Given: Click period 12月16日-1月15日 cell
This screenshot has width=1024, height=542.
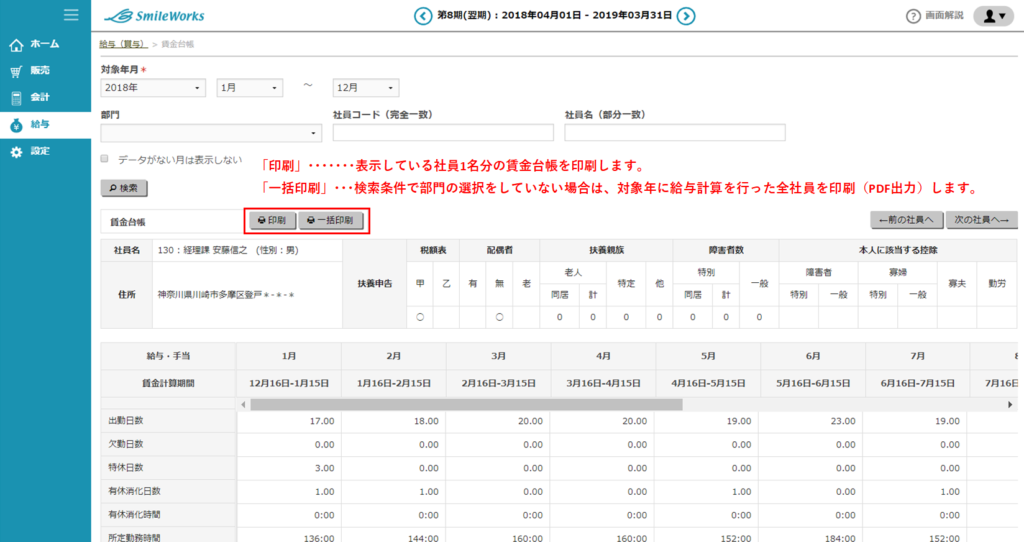Looking at the screenshot, I should pyautogui.click(x=289, y=383).
